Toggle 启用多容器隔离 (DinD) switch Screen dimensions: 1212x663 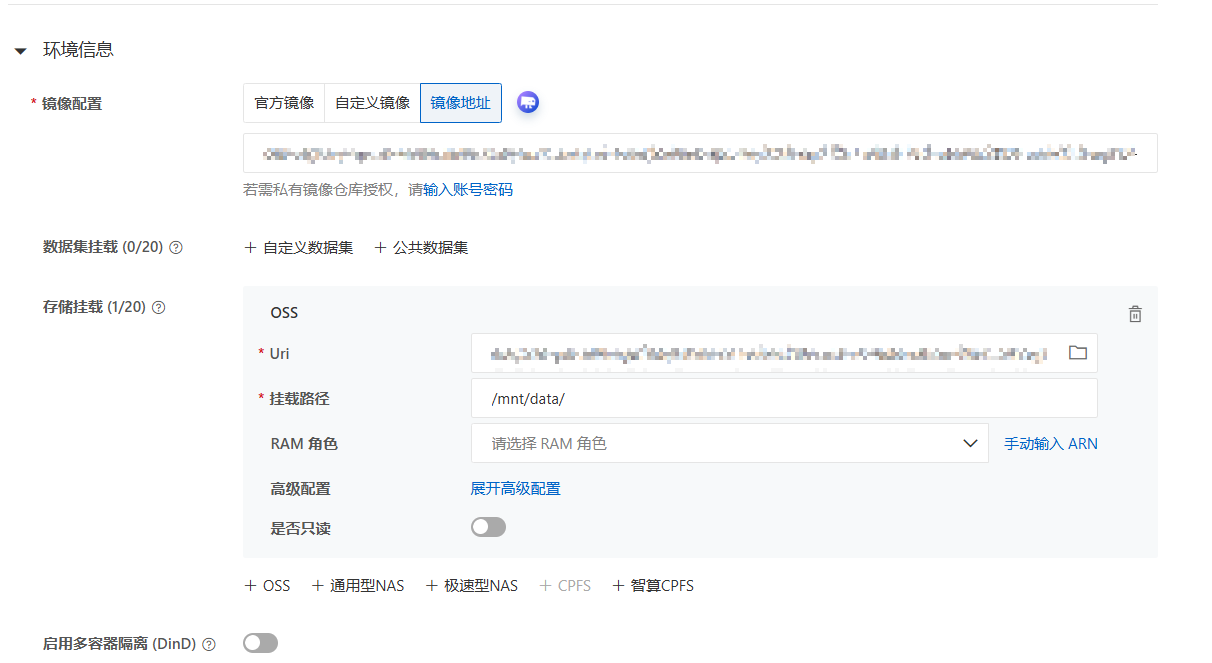click(x=261, y=644)
